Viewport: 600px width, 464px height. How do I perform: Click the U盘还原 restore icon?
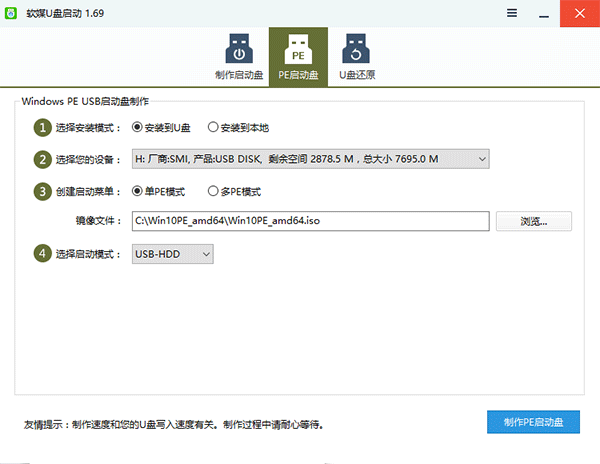(355, 50)
